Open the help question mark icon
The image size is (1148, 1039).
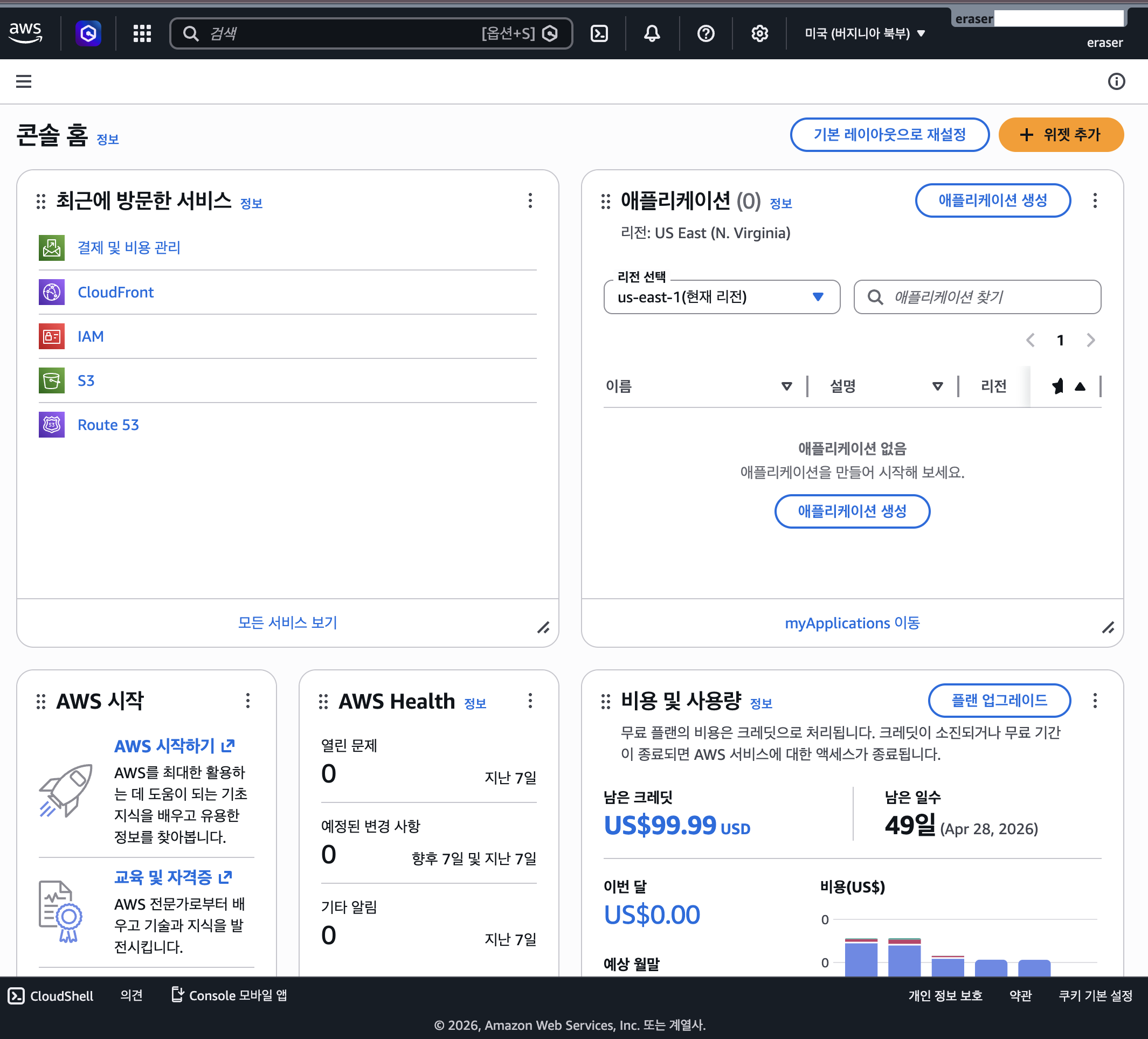[x=706, y=33]
